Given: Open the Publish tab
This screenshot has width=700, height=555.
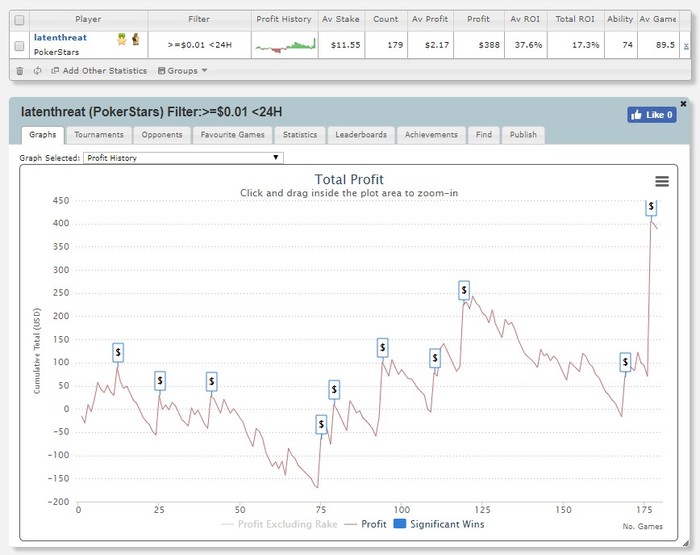Looking at the screenshot, I should [x=523, y=135].
